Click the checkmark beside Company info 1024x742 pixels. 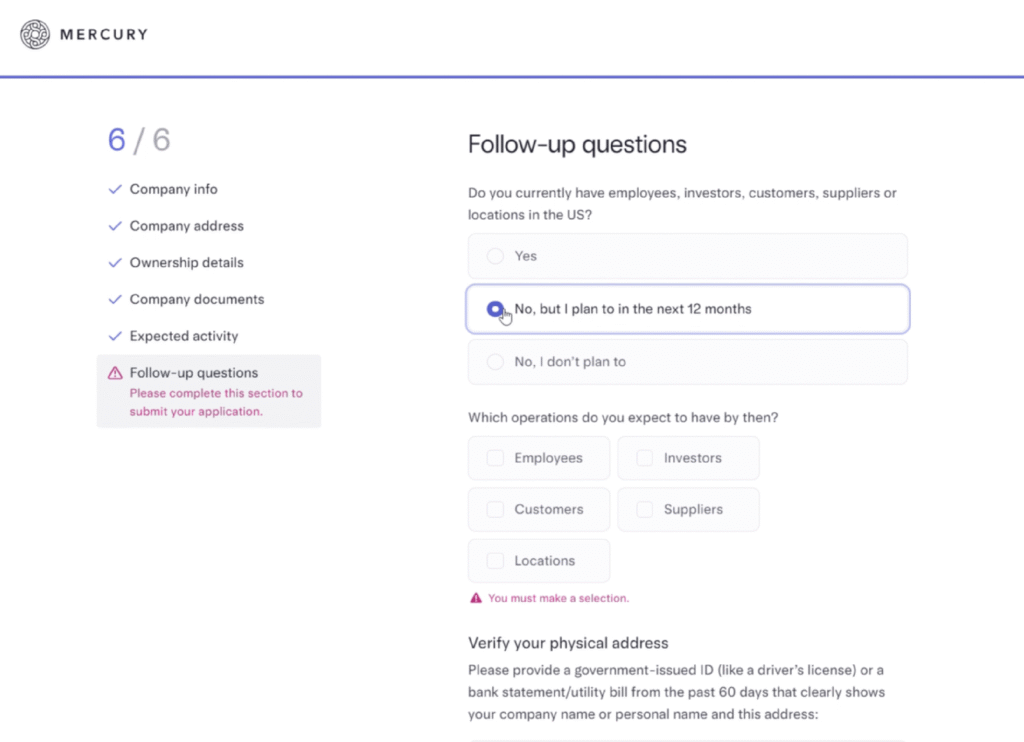tap(115, 189)
